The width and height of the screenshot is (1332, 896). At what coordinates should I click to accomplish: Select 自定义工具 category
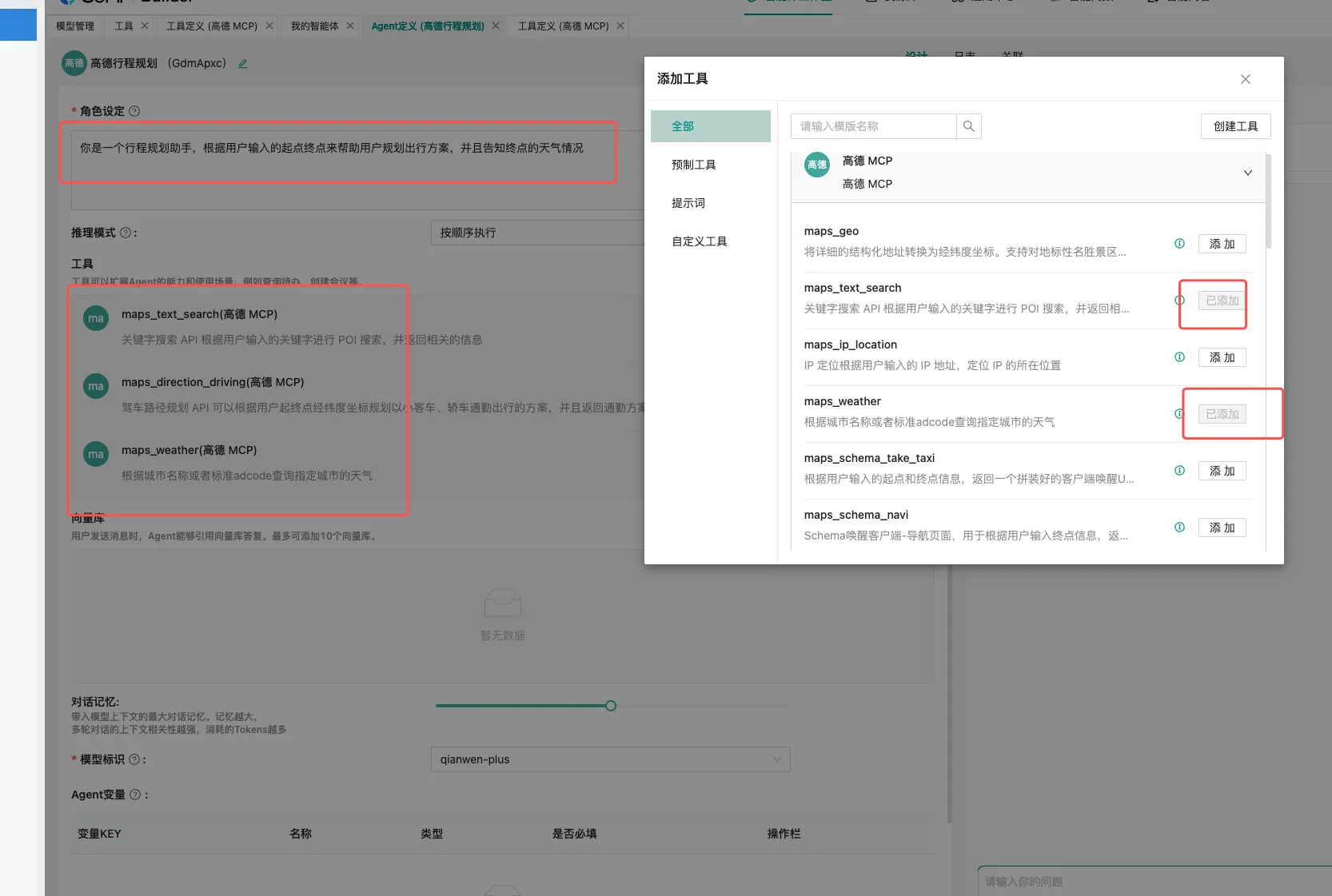[x=711, y=241]
